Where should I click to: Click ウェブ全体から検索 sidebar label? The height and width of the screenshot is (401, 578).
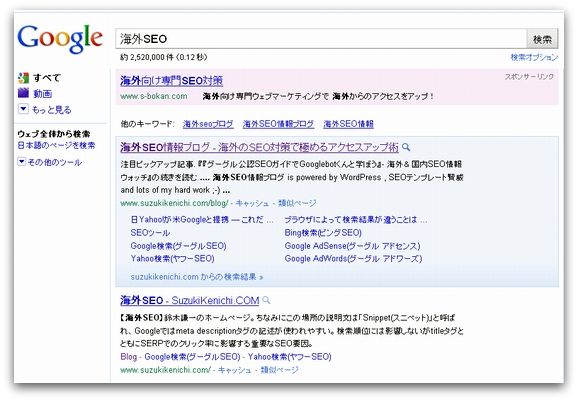[x=54, y=134]
